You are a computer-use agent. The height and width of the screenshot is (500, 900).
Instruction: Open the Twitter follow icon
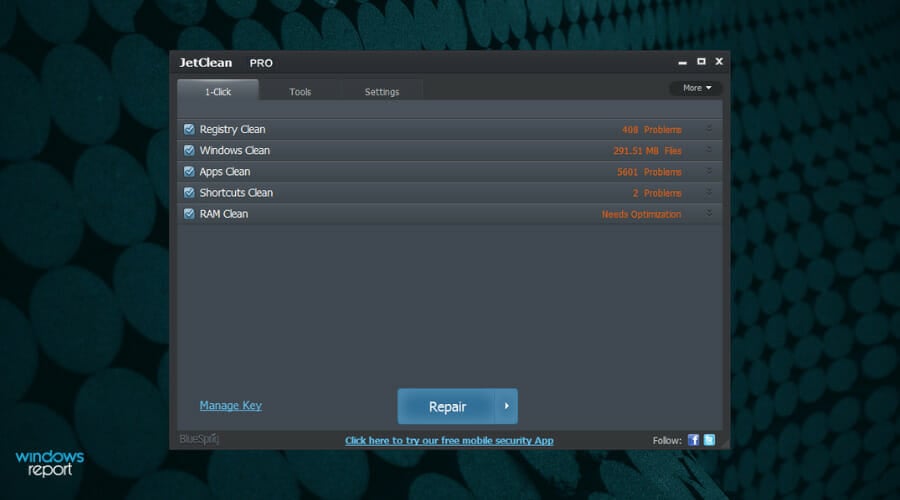pyautogui.click(x=709, y=440)
